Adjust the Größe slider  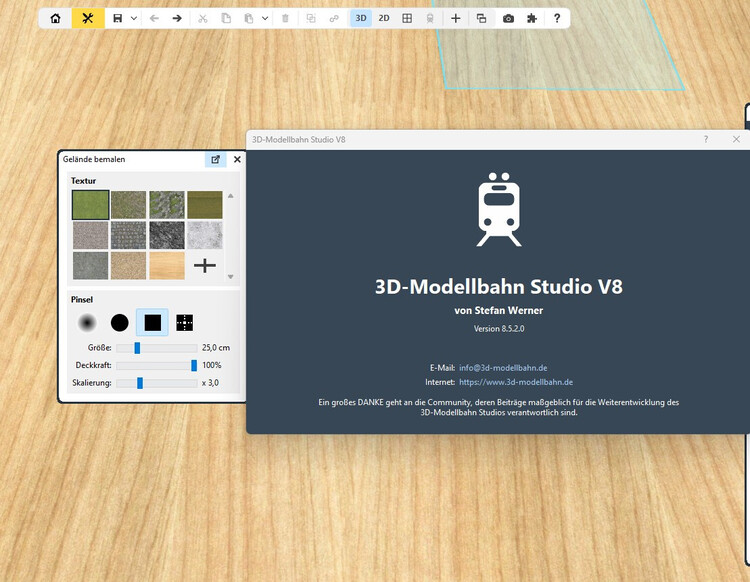(x=157, y=348)
